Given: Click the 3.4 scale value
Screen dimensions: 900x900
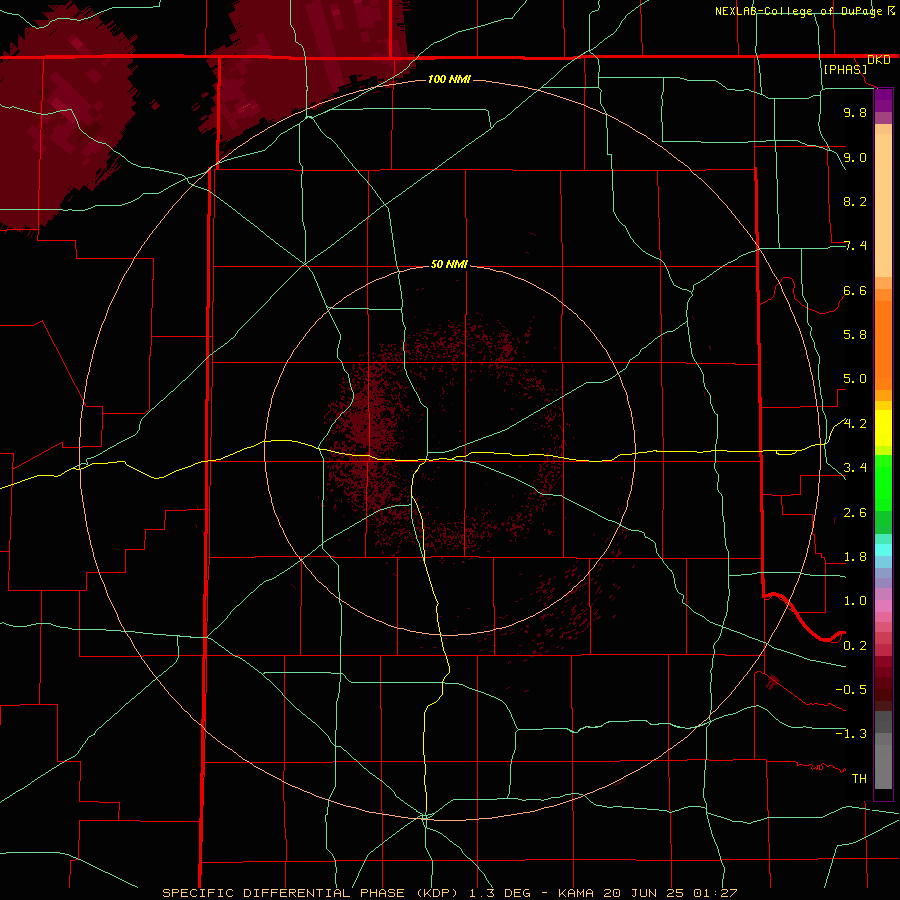Looking at the screenshot, I should 855,468.
